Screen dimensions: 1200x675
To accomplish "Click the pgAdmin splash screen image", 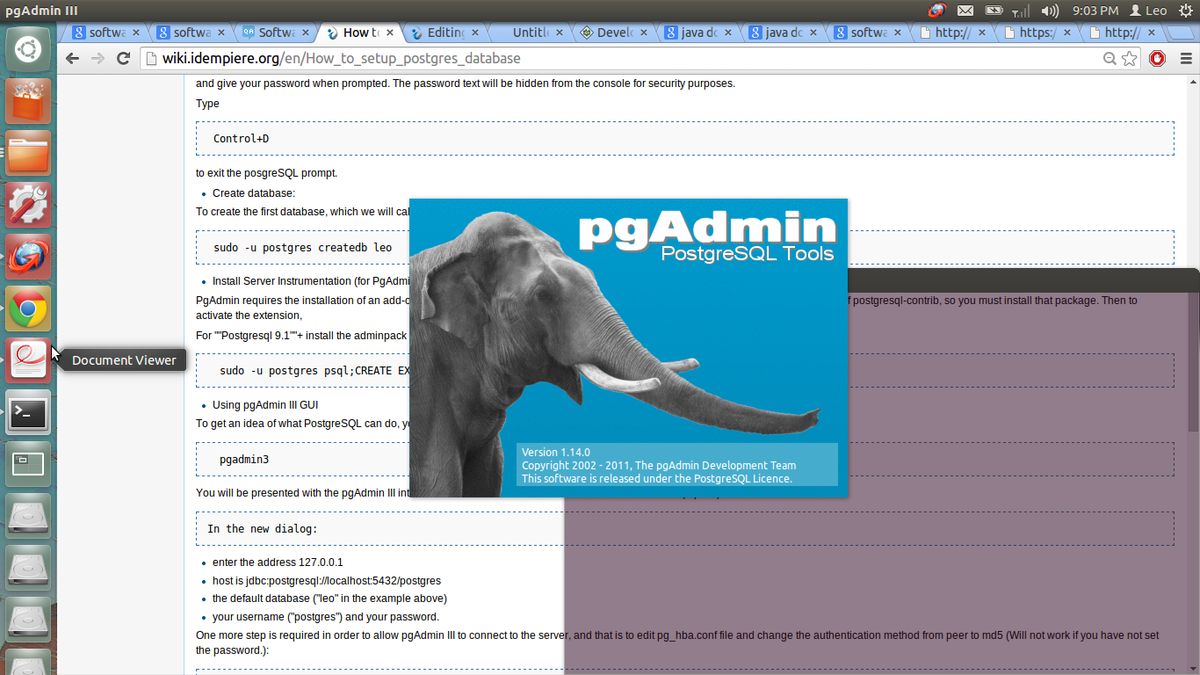I will [628, 347].
